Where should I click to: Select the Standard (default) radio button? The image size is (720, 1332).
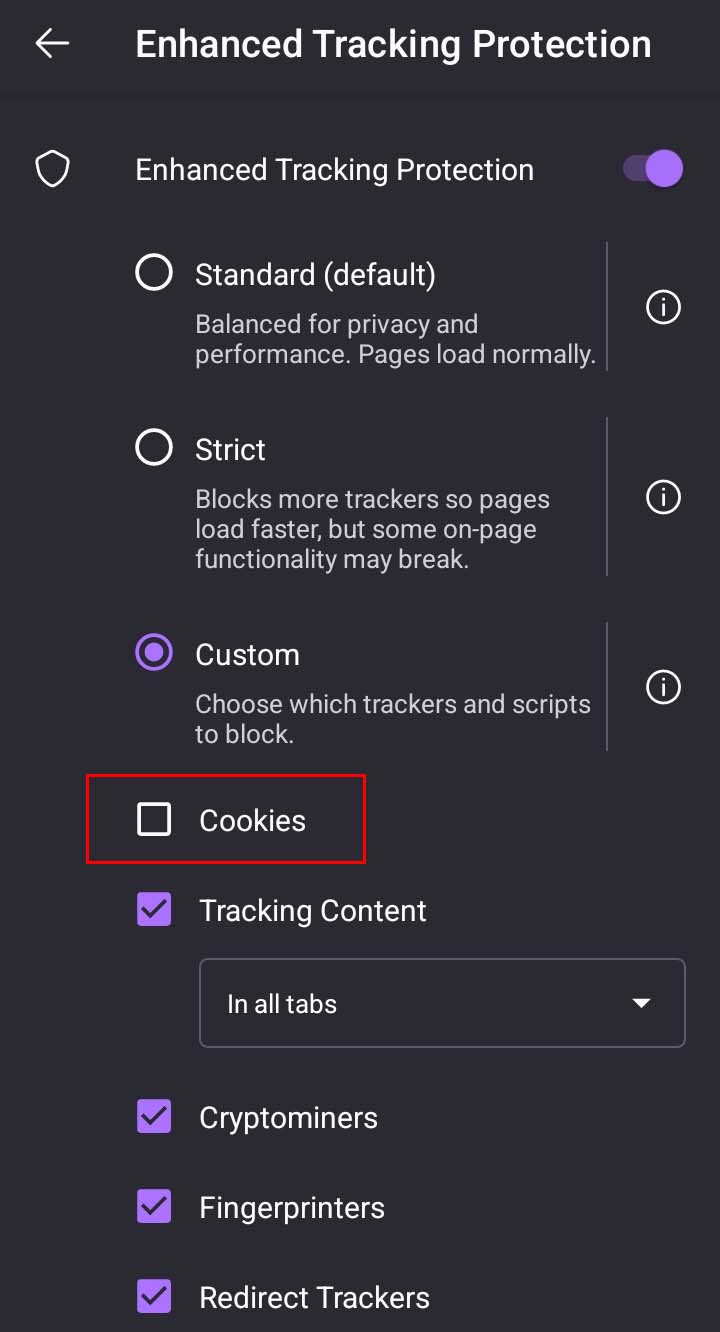tap(154, 273)
